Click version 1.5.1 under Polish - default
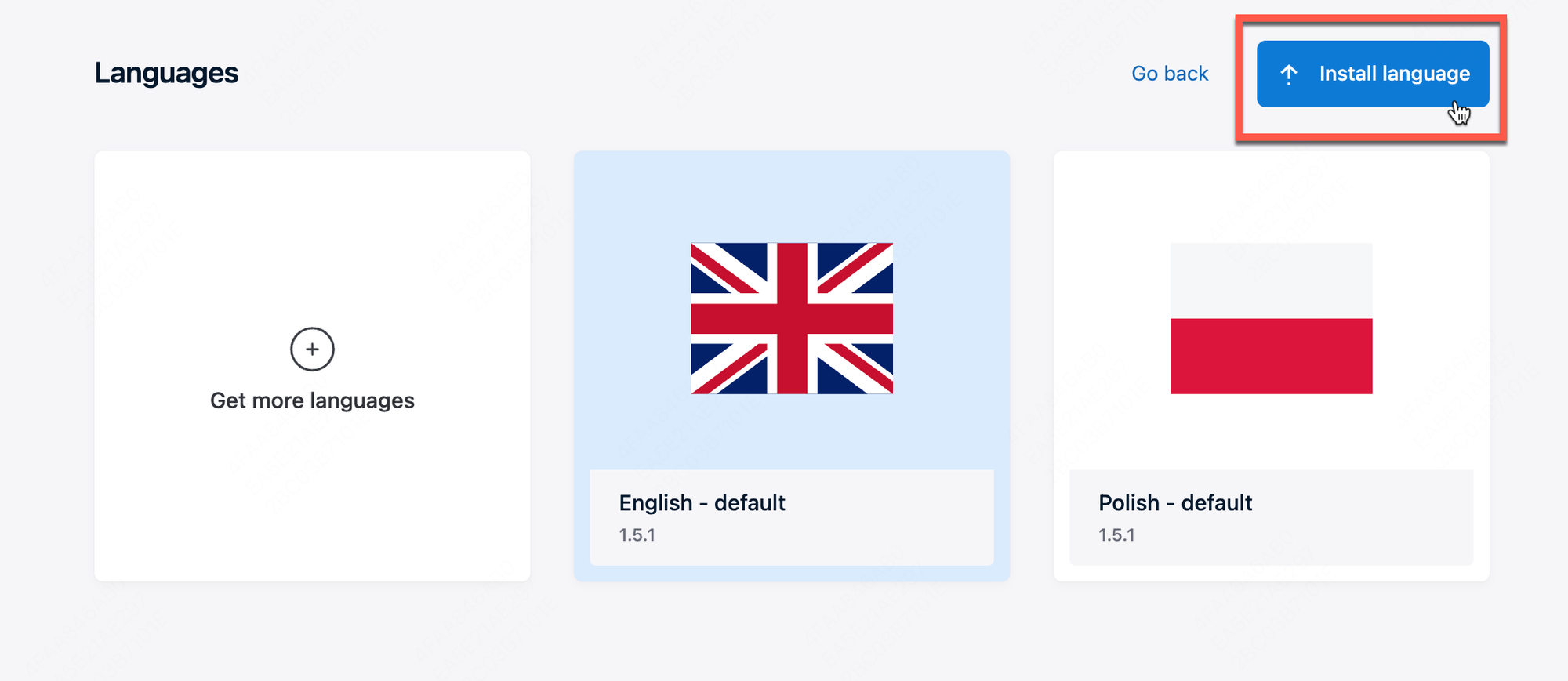The width and height of the screenshot is (1568, 681). pyautogui.click(x=1116, y=535)
